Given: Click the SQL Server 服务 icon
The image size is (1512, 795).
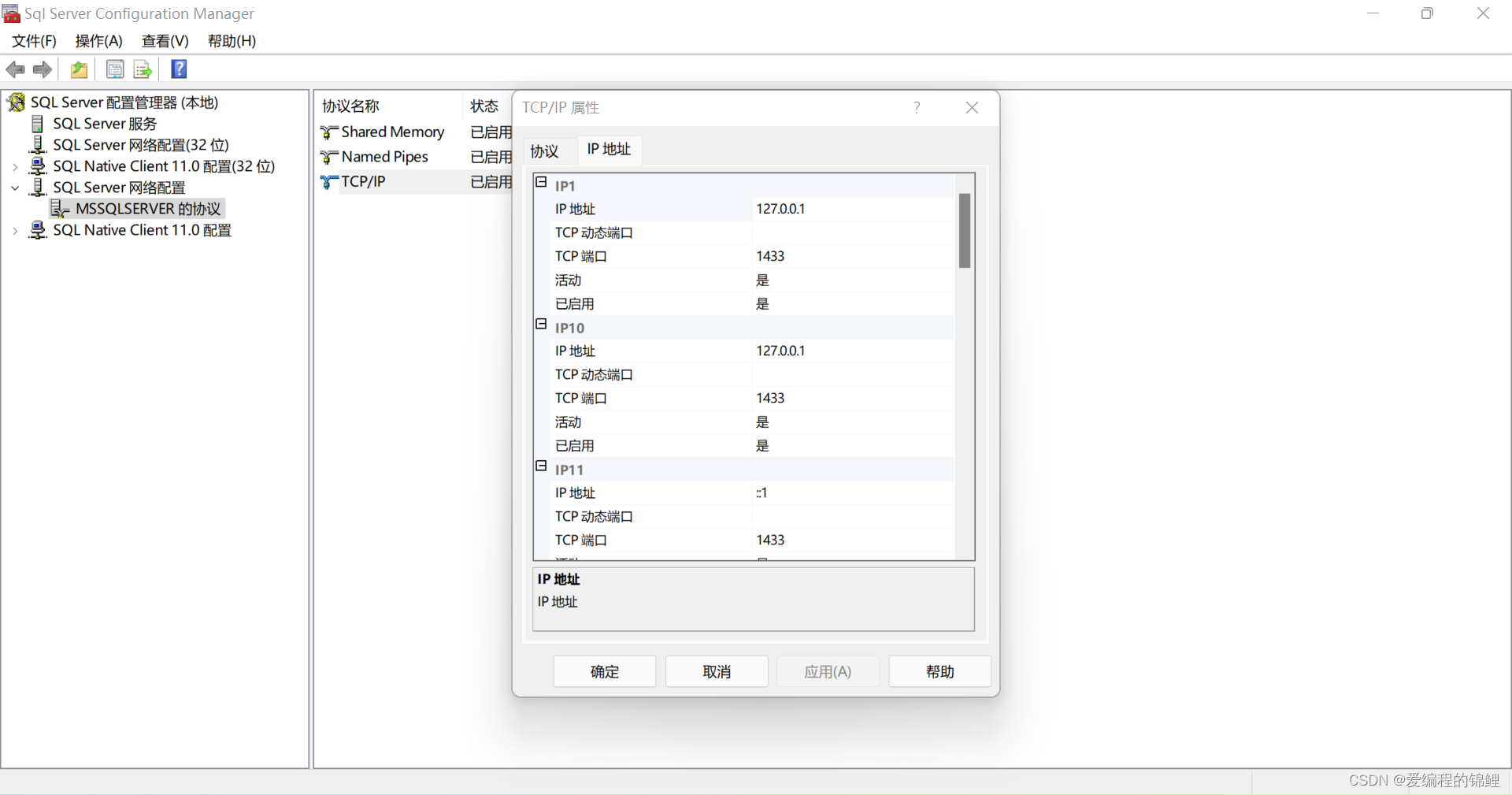Looking at the screenshot, I should coord(37,124).
